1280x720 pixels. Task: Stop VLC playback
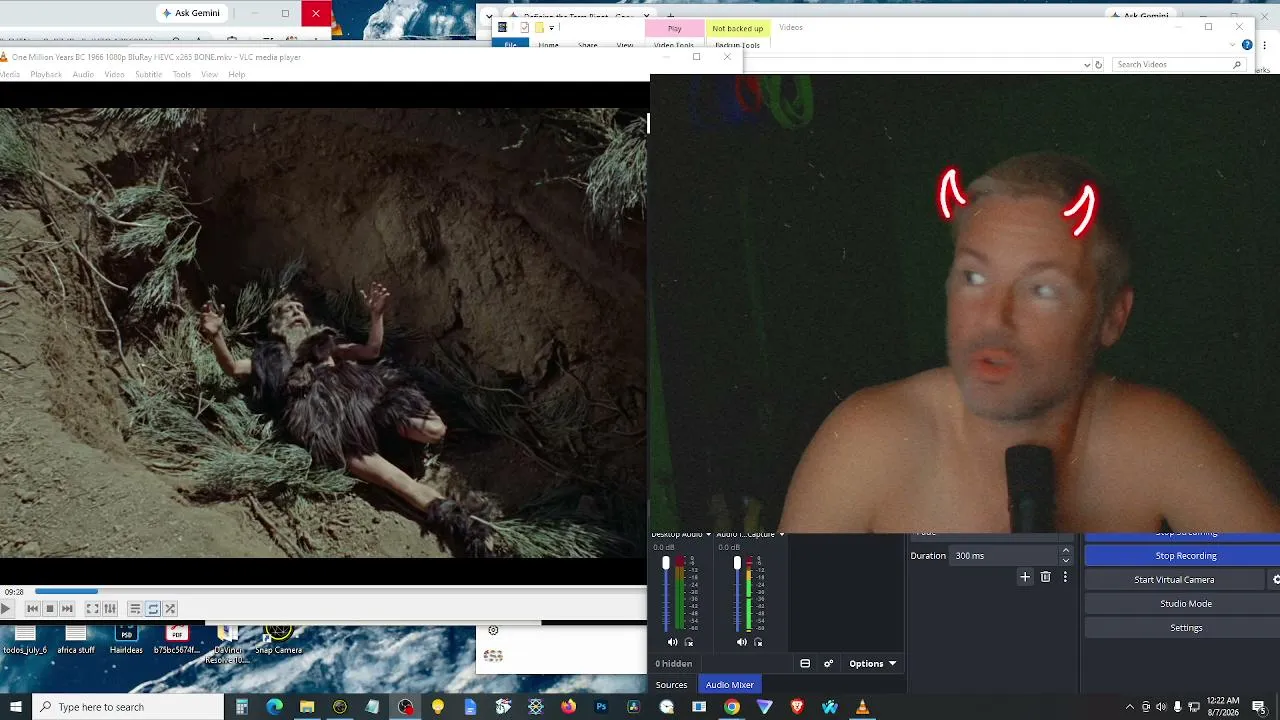tap(49, 608)
